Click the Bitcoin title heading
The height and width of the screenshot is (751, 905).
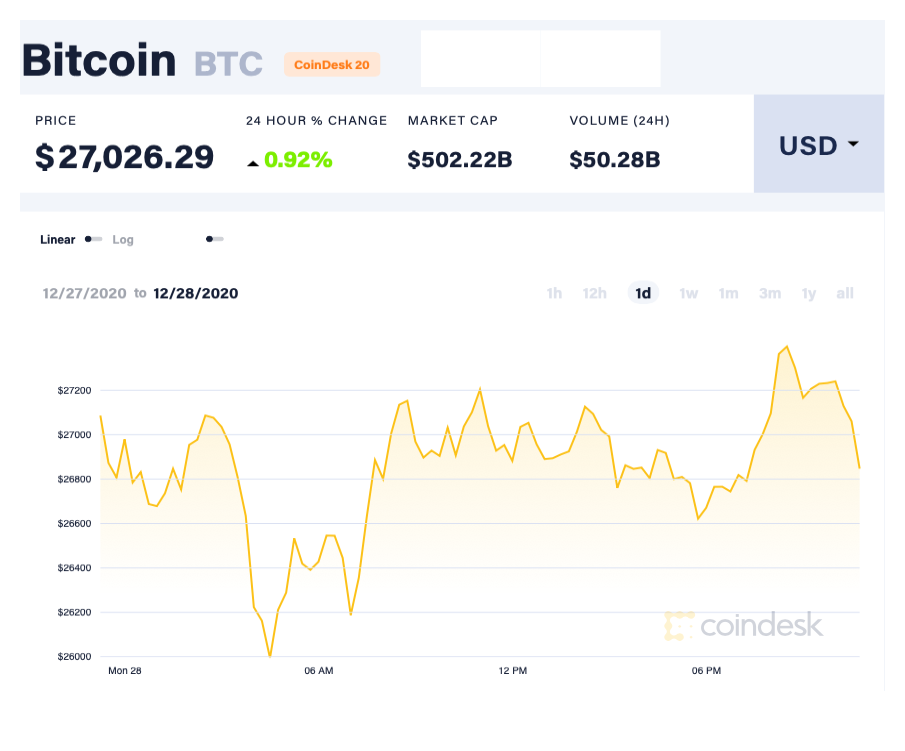99,61
